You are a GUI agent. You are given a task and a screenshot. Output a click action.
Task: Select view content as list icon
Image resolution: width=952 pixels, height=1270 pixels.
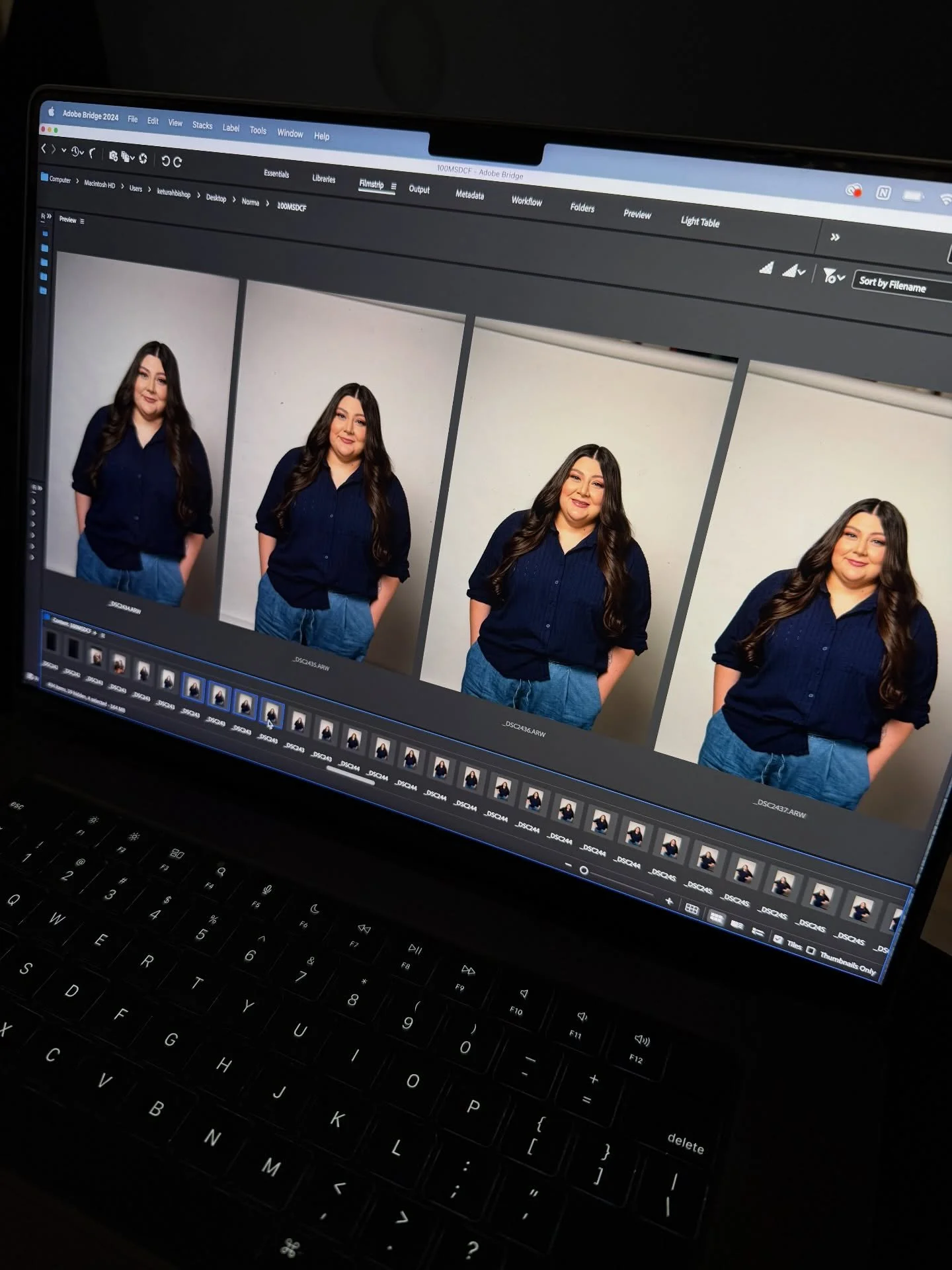click(758, 932)
